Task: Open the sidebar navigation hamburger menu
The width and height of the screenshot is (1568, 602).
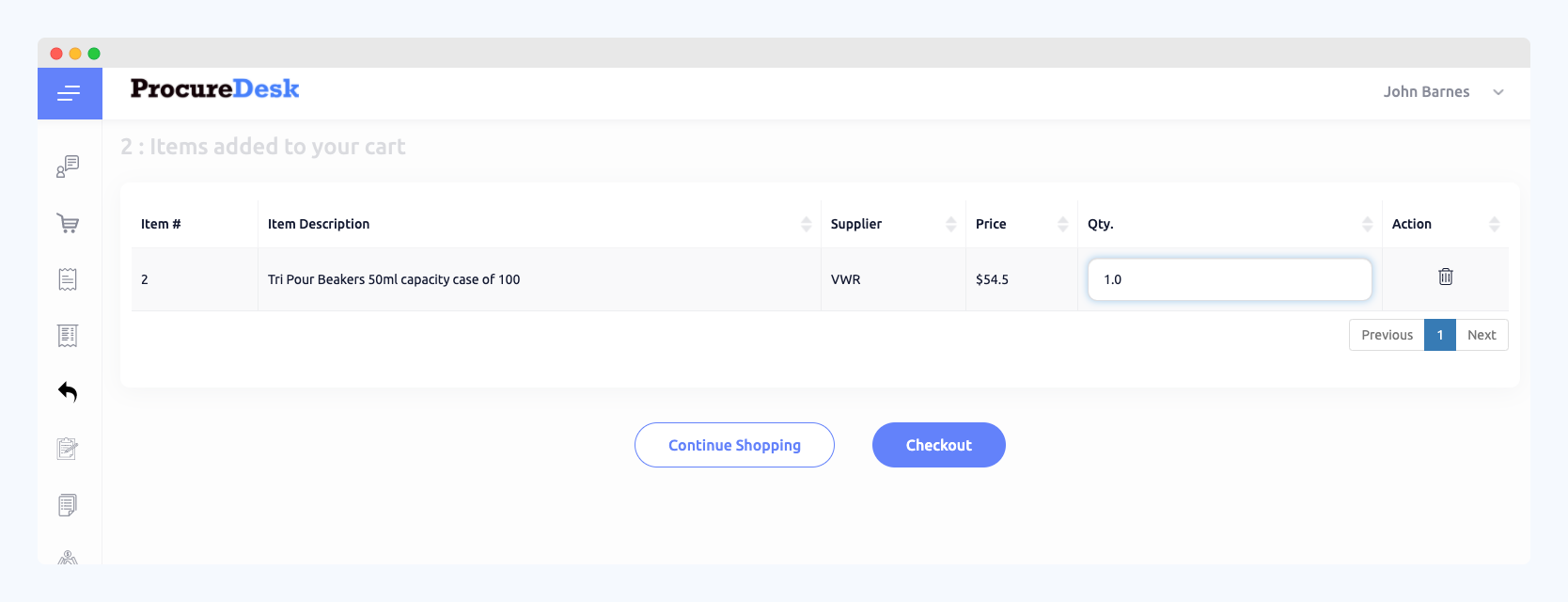Action: coord(70,93)
